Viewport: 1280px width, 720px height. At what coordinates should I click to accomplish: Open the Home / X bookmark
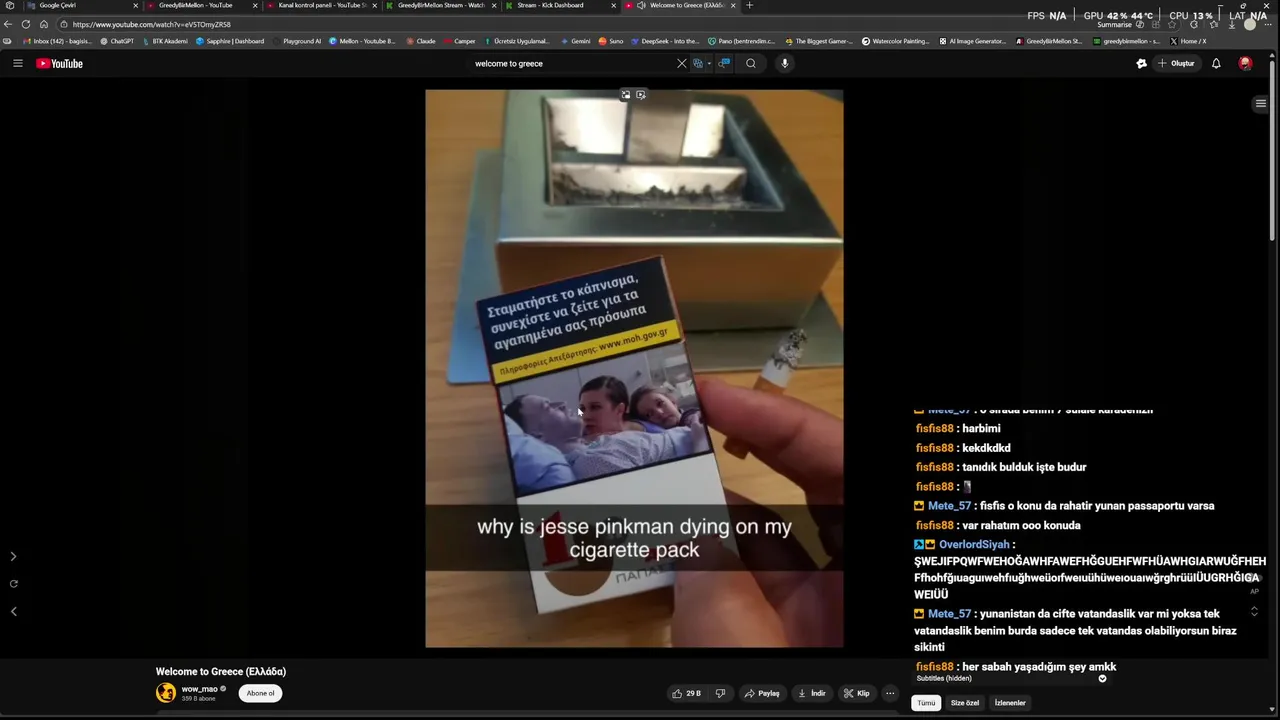[1189, 41]
